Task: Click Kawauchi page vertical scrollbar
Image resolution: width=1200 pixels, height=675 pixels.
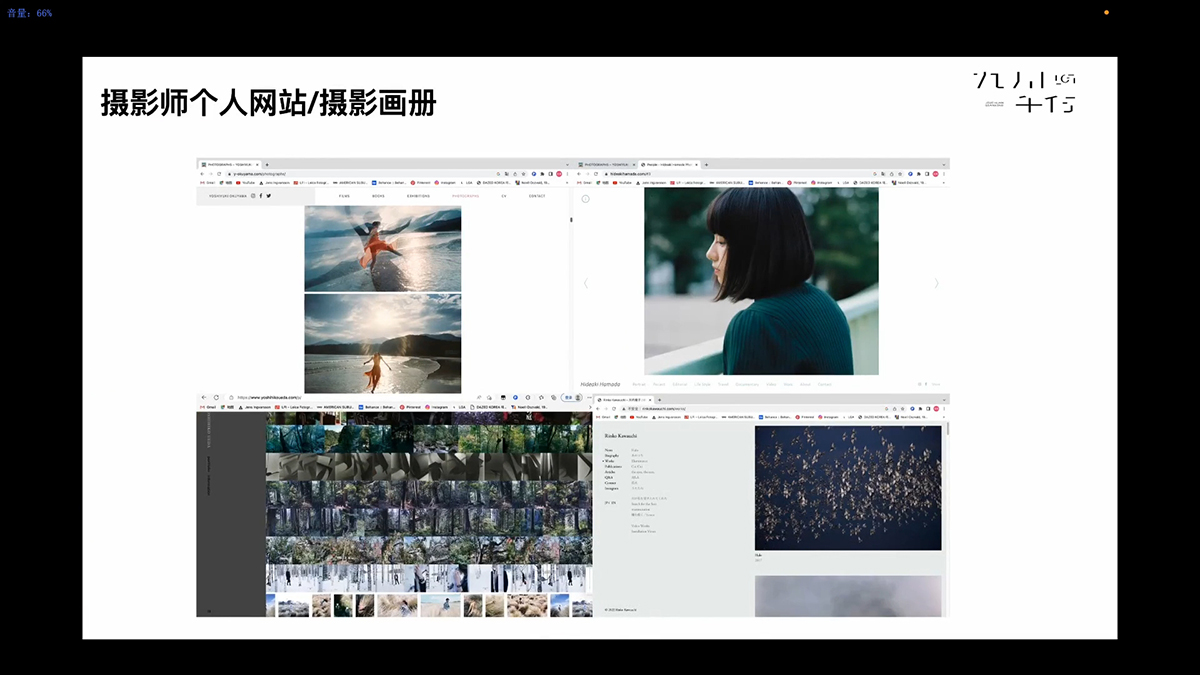Action: tap(947, 430)
